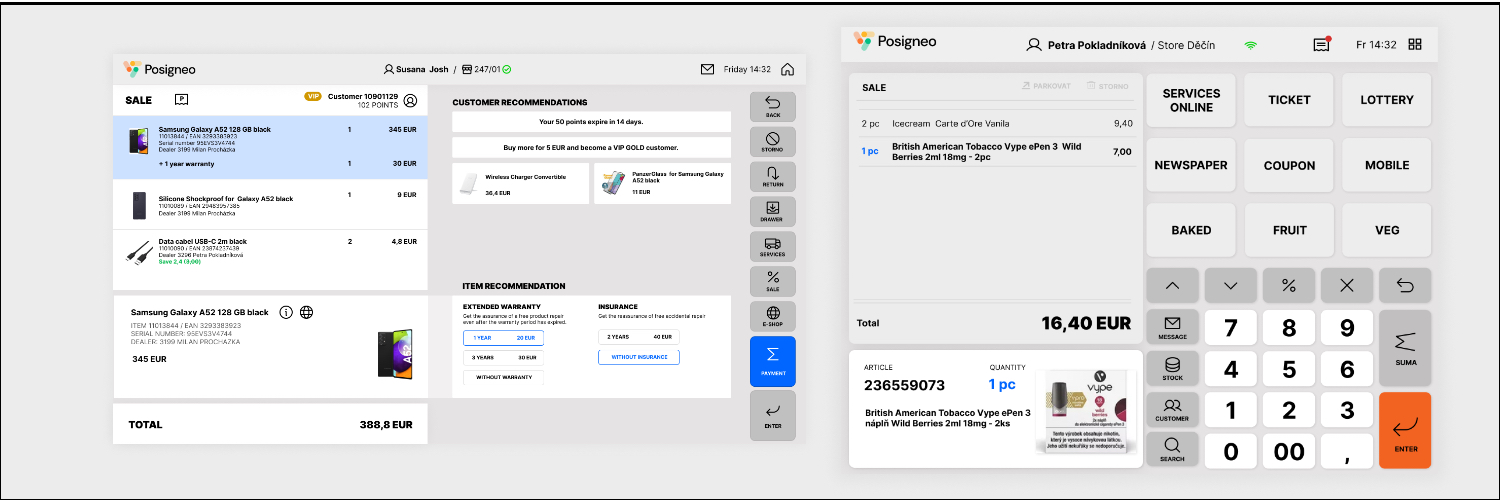
Task: Select the 3 YEARS 30 EUR warranty option
Action: coord(503,357)
